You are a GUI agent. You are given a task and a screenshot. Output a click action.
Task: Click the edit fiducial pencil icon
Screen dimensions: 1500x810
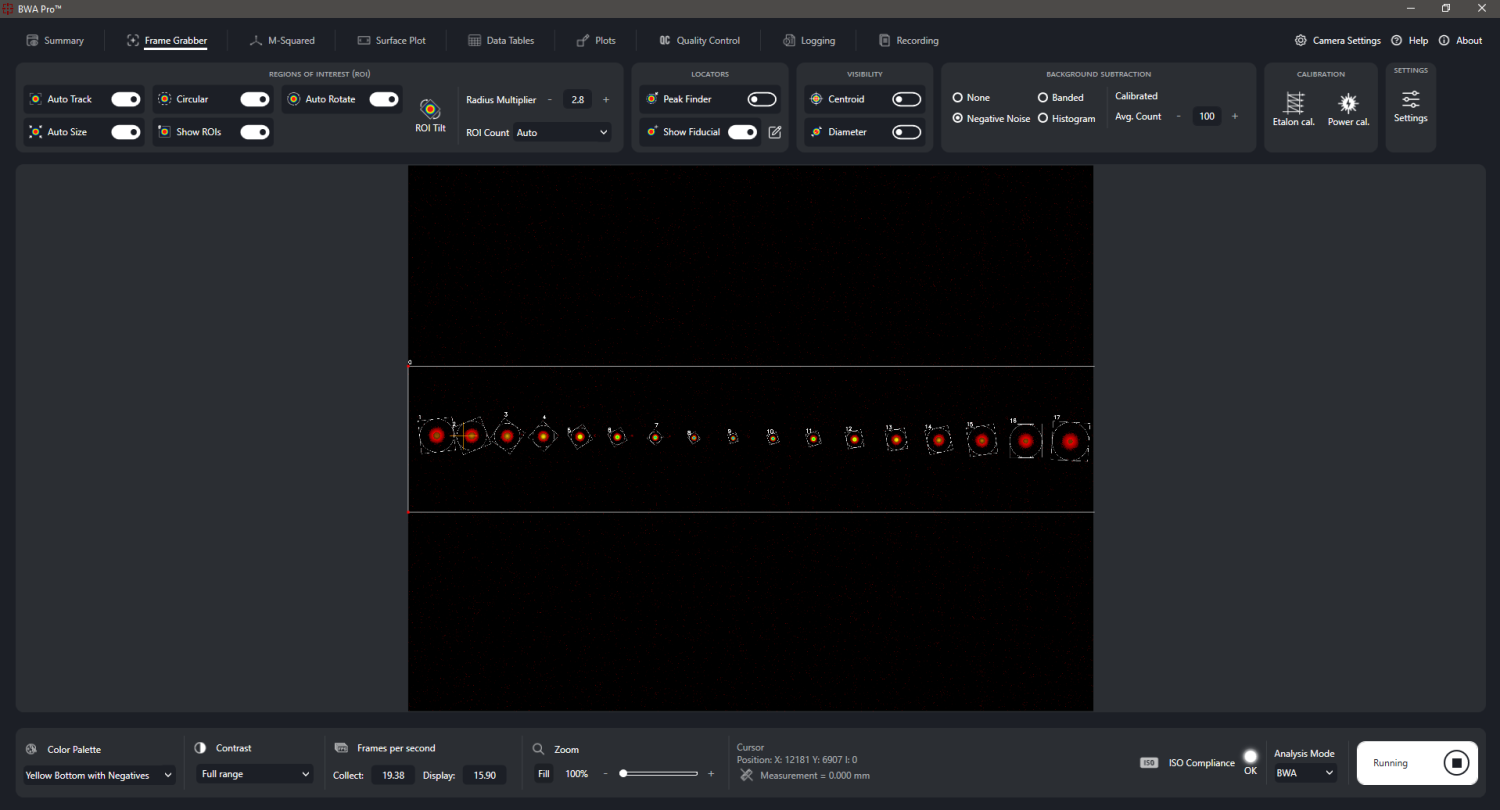774,132
